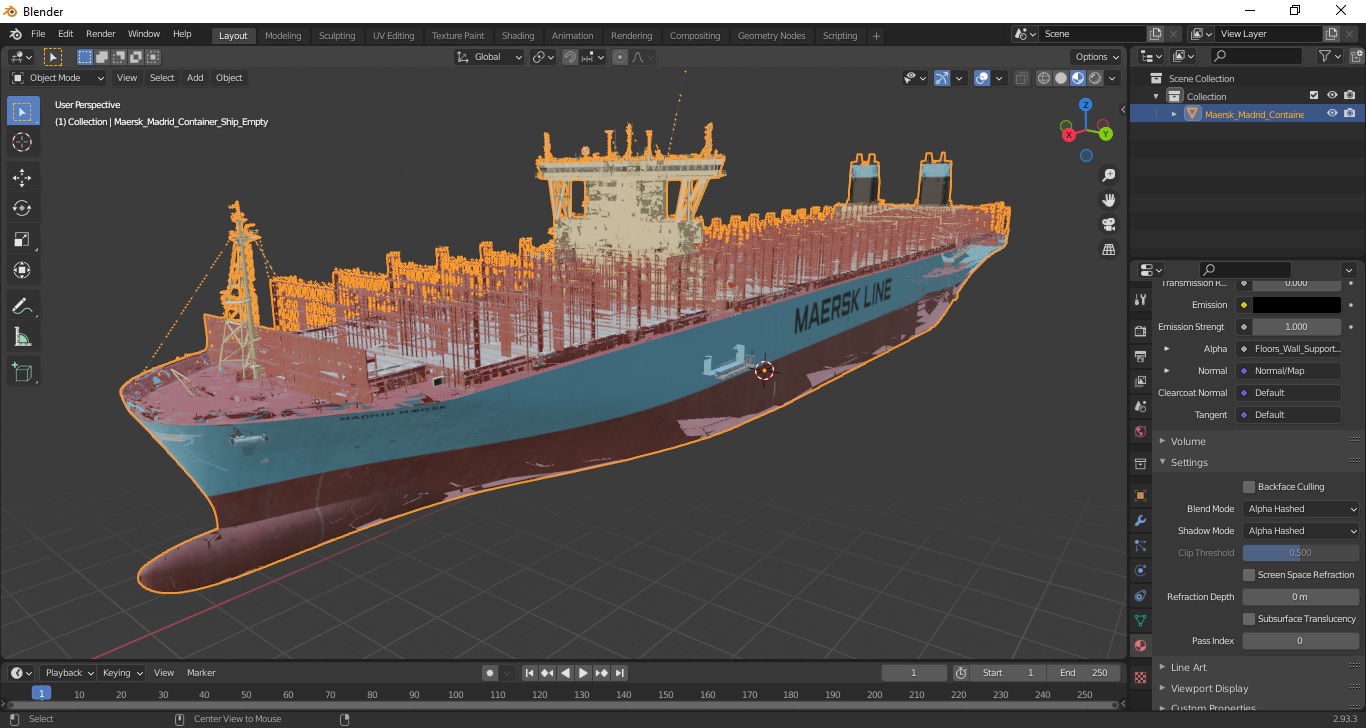Viewport: 1366px width, 728px height.
Task: Switch perspective/orthographic grid icon
Action: [1108, 250]
